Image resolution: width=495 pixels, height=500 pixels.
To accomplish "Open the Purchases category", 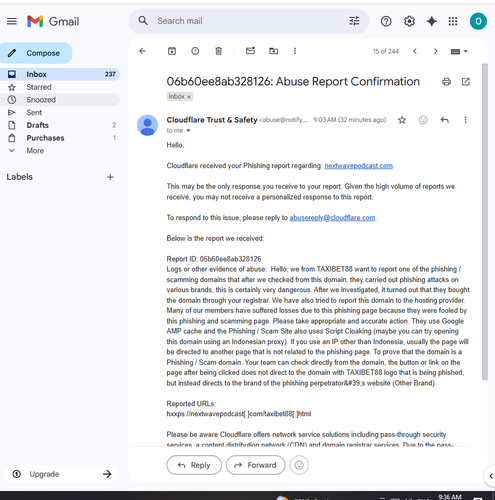I will pos(60,138).
